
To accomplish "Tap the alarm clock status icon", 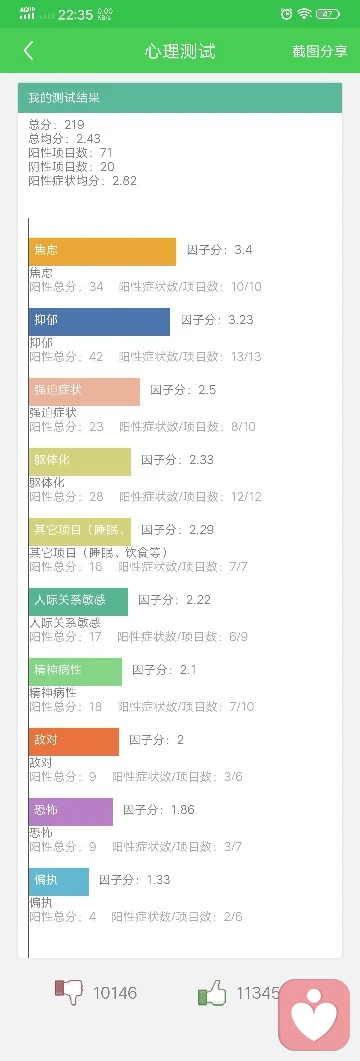I will pos(286,14).
